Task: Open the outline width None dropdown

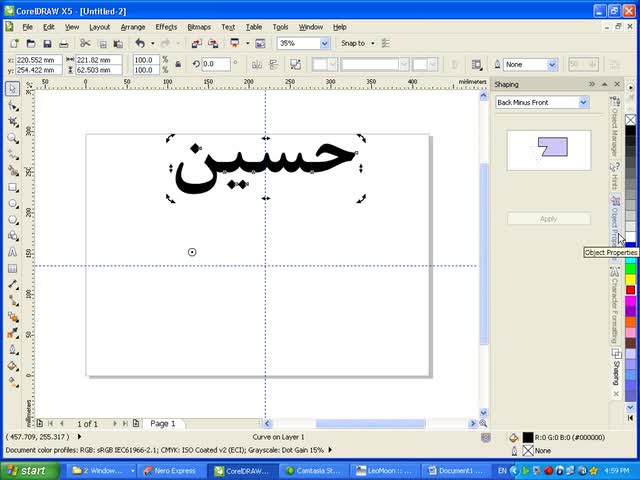Action: point(552,64)
